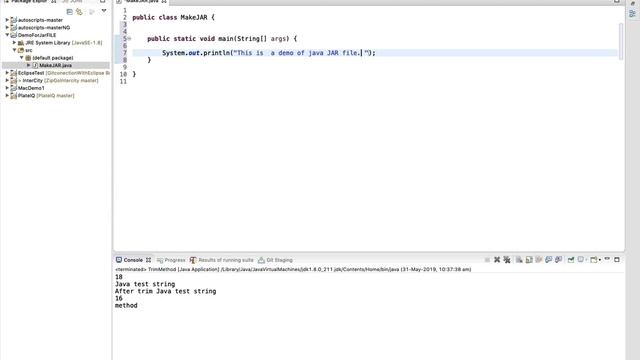Select the DemoForJarFILE project
This screenshot has width=640, height=360.
[x=37, y=35]
